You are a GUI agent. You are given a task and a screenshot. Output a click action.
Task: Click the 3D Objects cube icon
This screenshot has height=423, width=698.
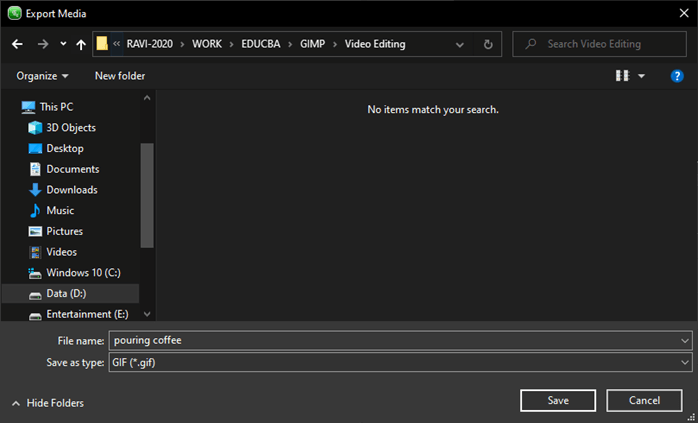[x=35, y=128]
